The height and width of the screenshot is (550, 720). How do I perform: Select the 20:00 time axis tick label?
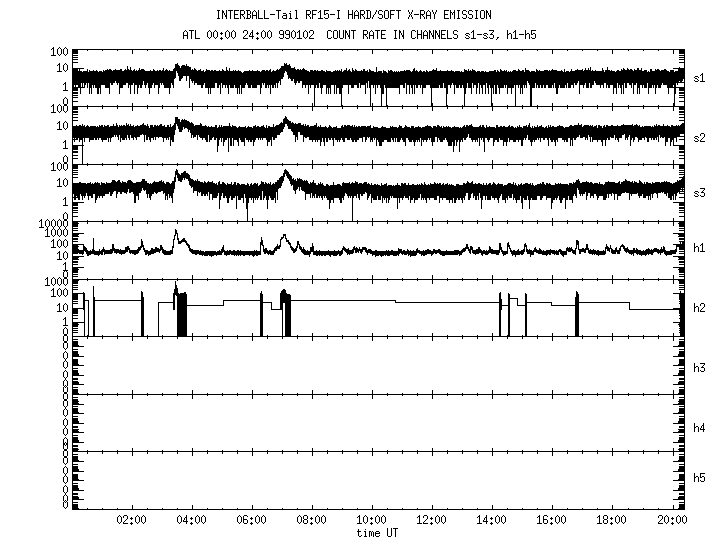pyautogui.click(x=672, y=520)
